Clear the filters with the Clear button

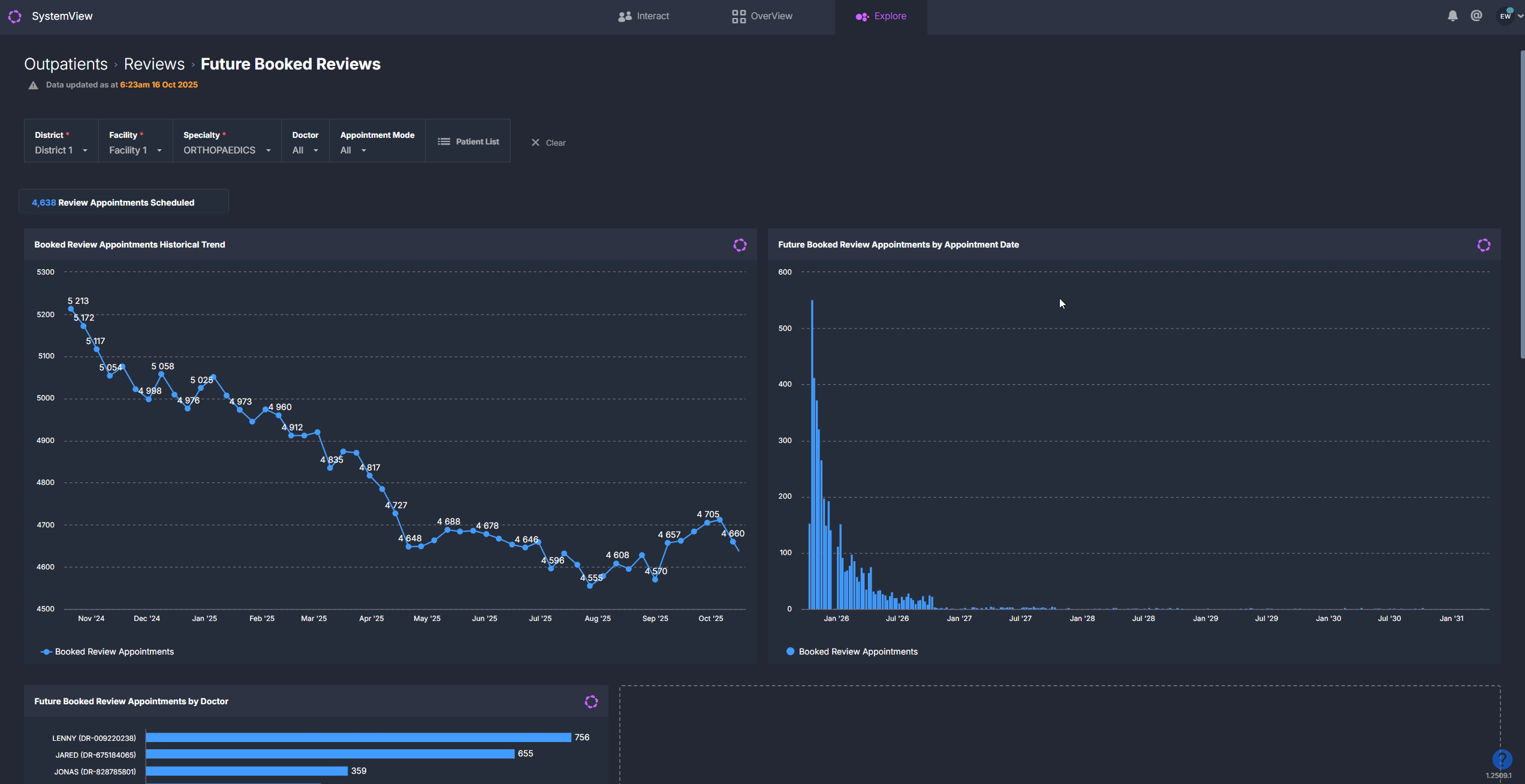pyautogui.click(x=548, y=143)
